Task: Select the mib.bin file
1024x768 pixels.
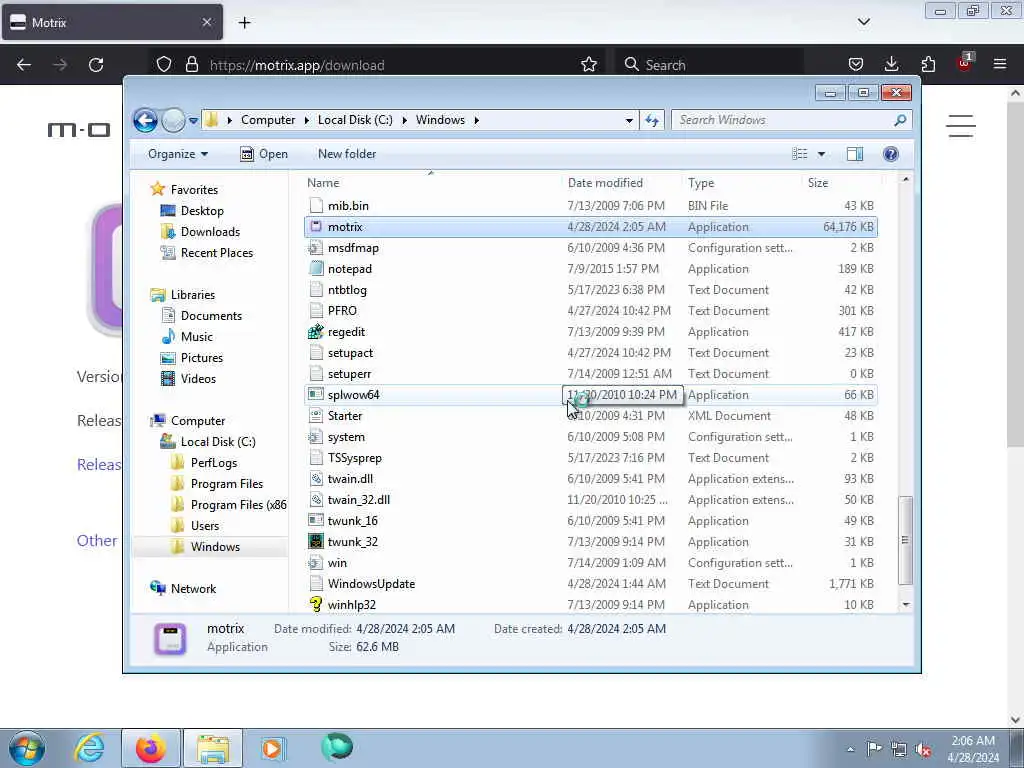Action: [591, 206]
